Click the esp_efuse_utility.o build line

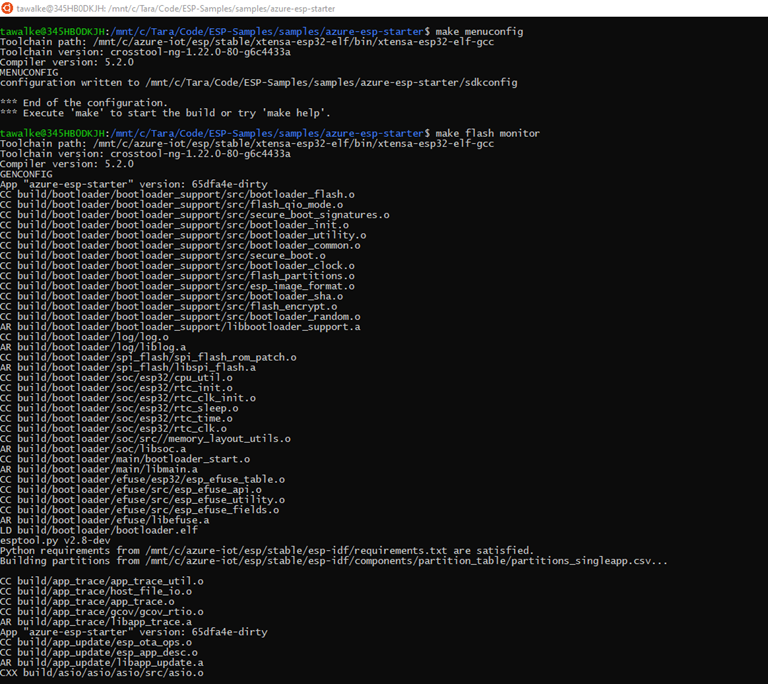(143, 500)
